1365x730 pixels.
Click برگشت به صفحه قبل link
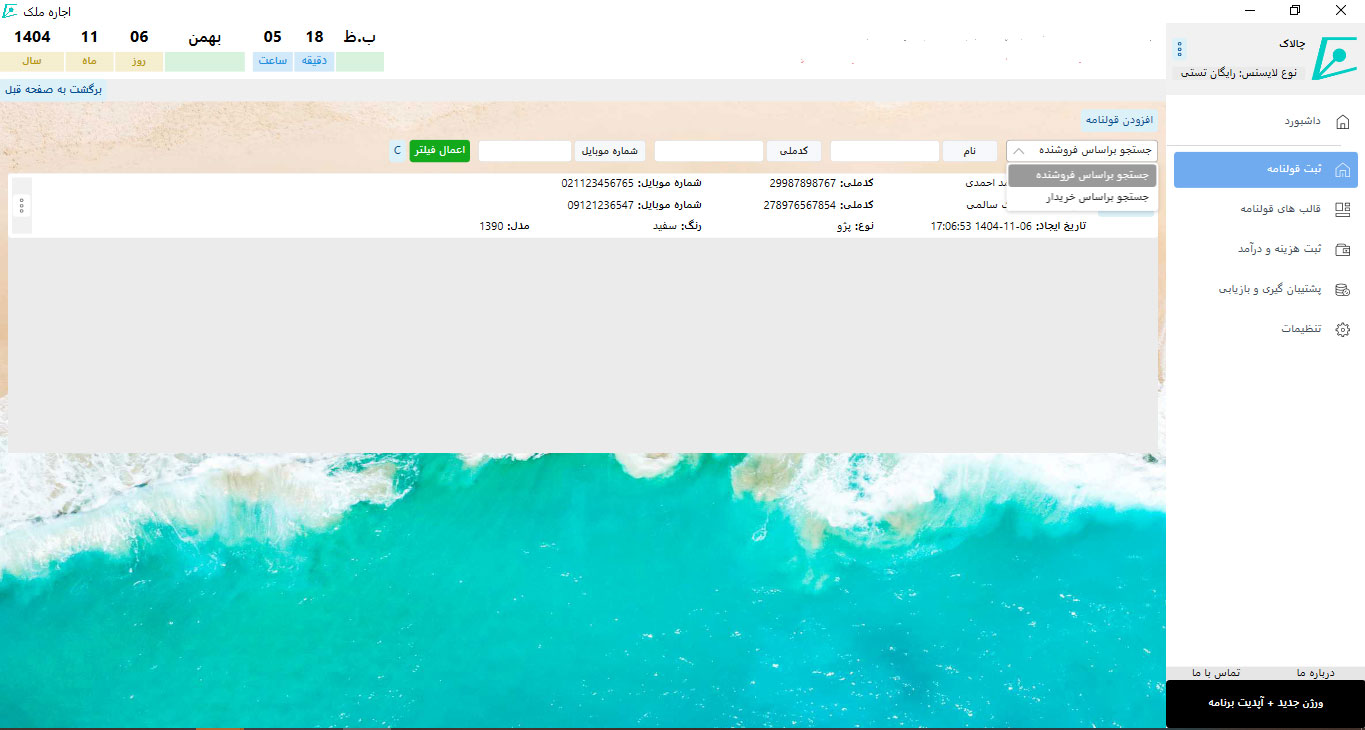point(54,89)
